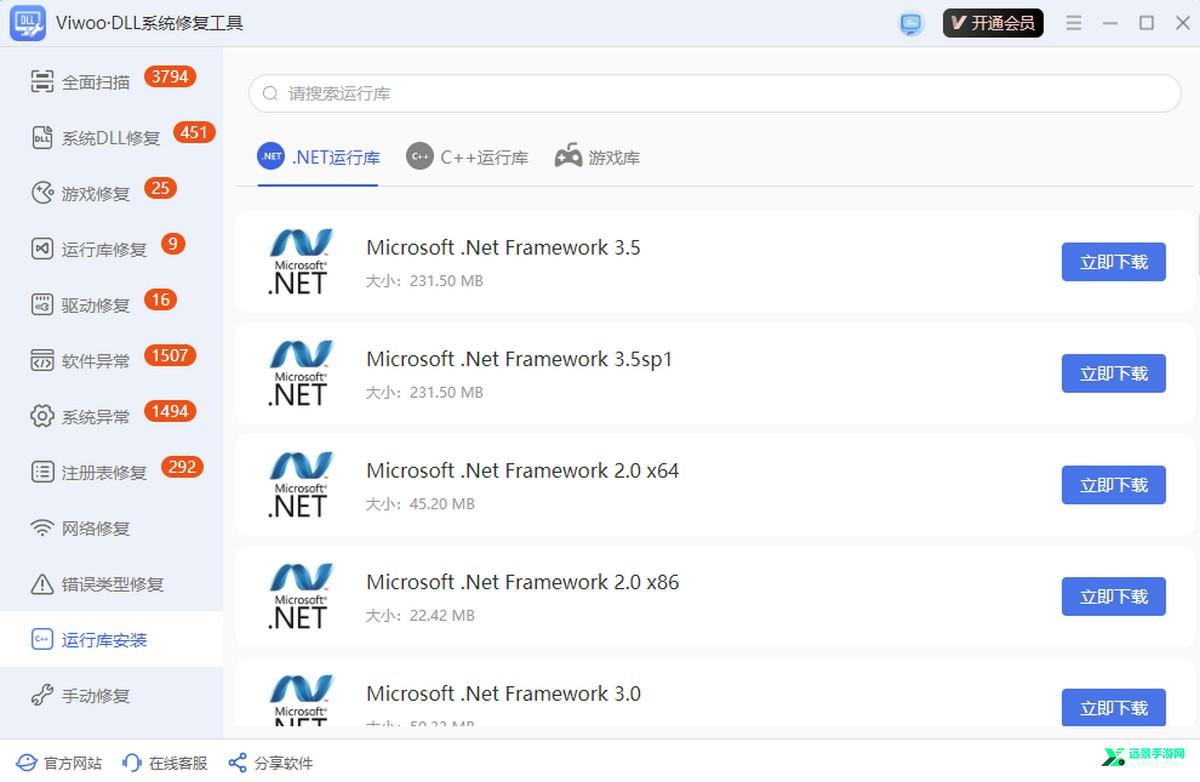Open the system exception gear icon
The image size is (1200, 782).
[42, 416]
